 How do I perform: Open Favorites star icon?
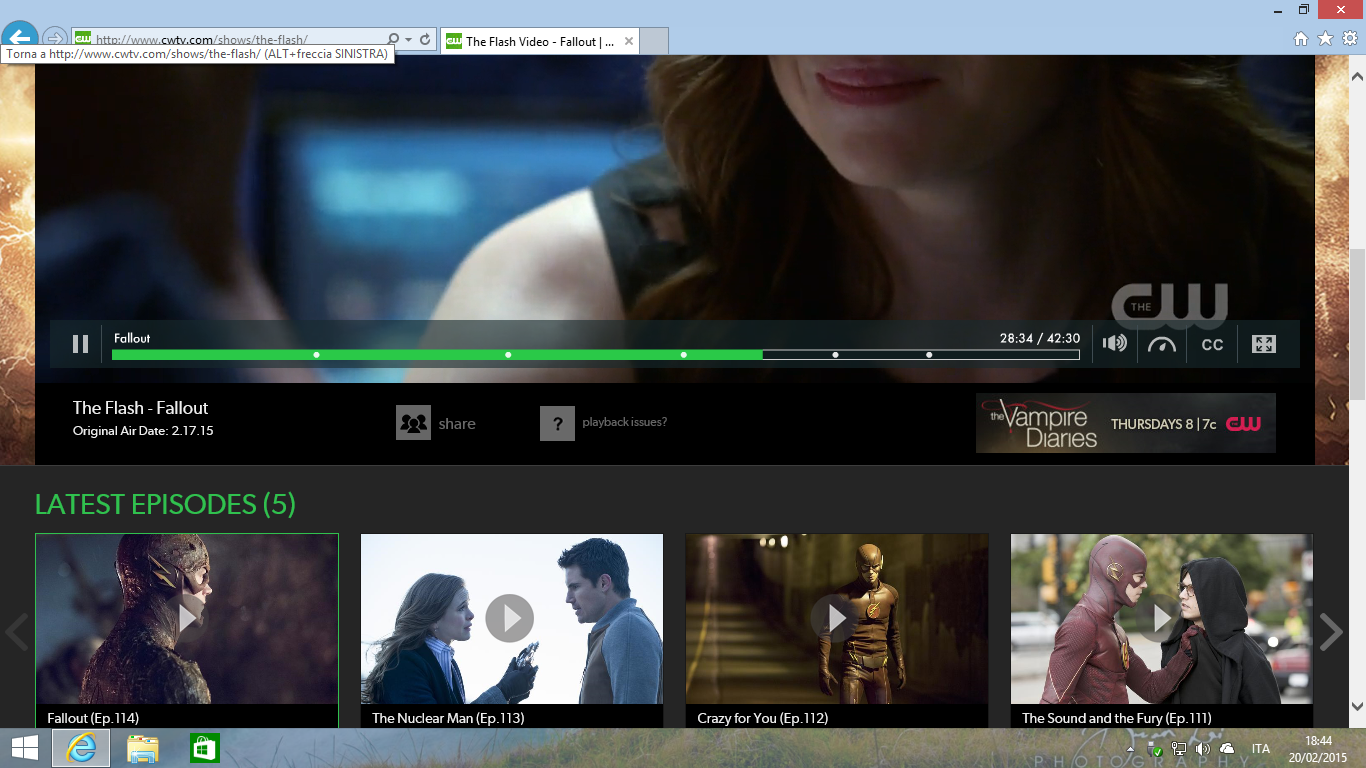1325,39
